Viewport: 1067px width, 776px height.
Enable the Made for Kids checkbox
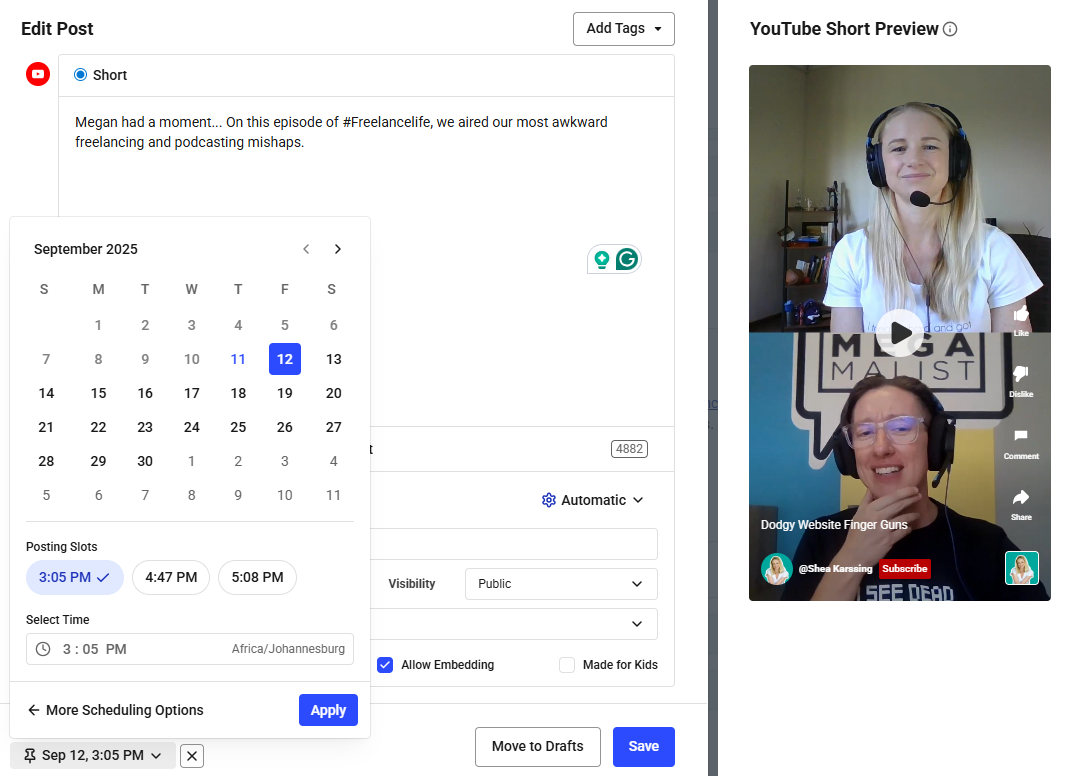567,664
